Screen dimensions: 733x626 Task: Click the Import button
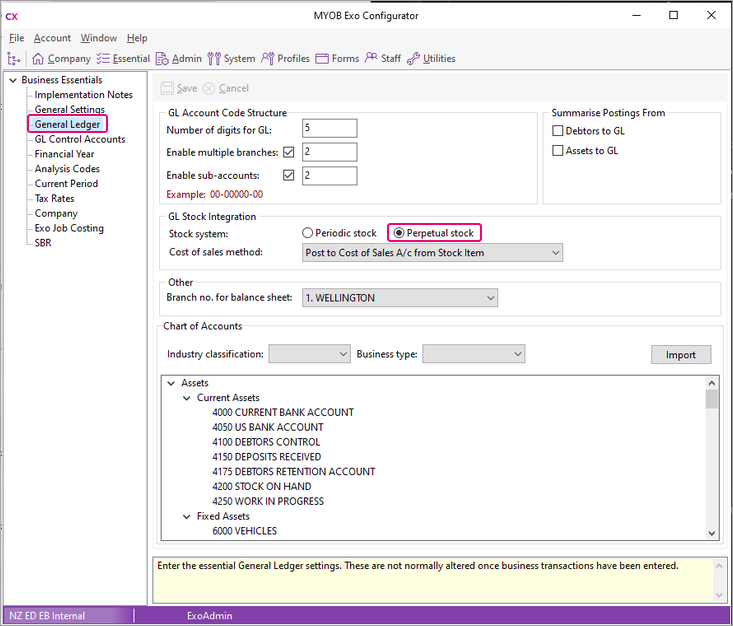680,355
